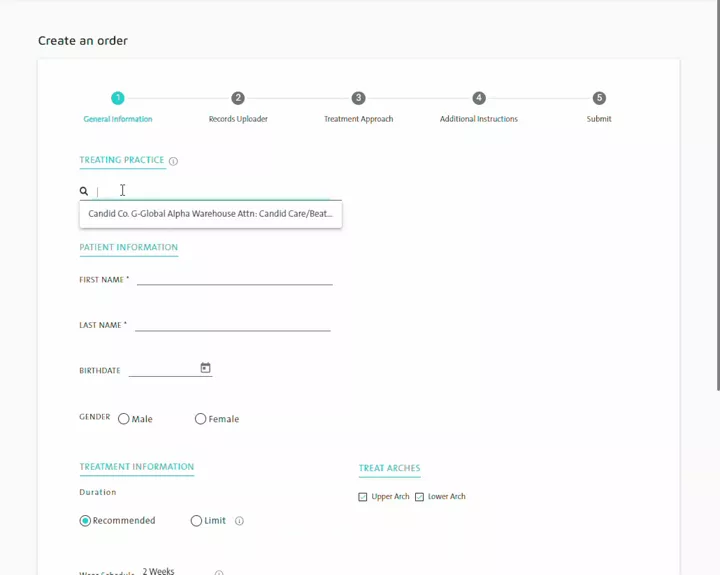The height and width of the screenshot is (575, 720).
Task: Click step 3 circle icon
Action: pos(358,98)
